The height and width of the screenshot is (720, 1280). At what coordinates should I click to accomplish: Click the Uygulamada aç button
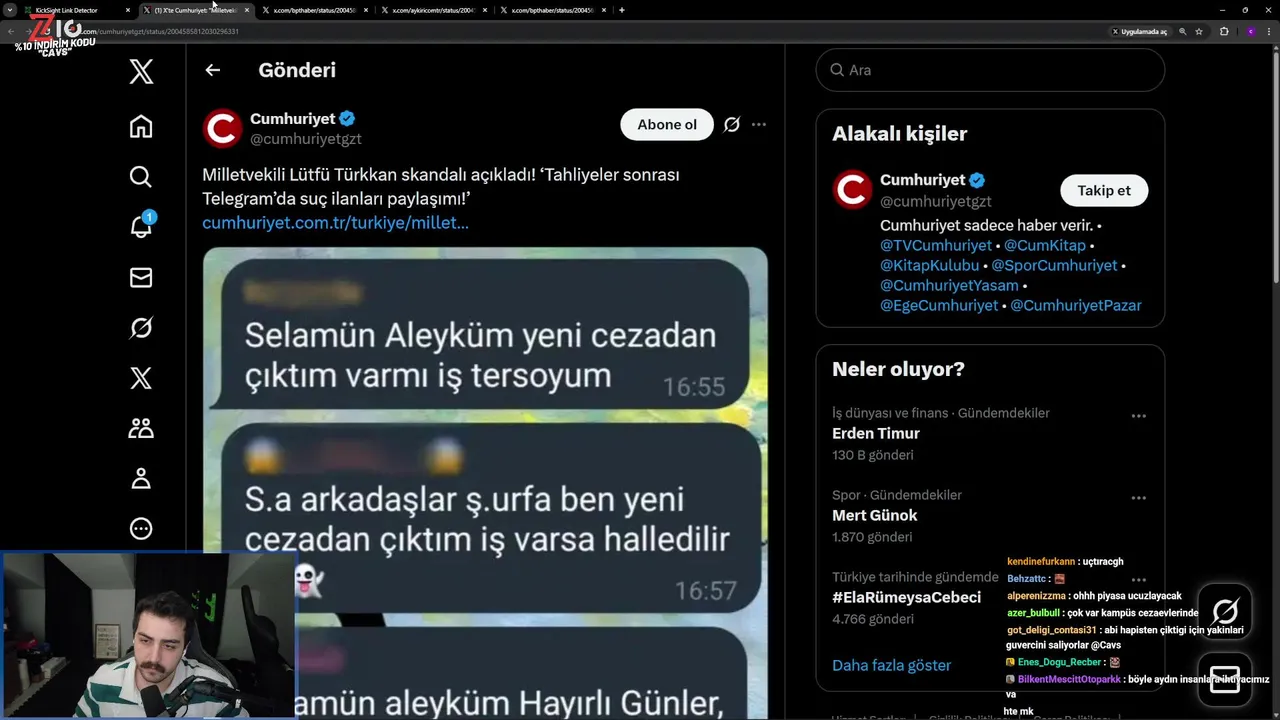point(1140,31)
